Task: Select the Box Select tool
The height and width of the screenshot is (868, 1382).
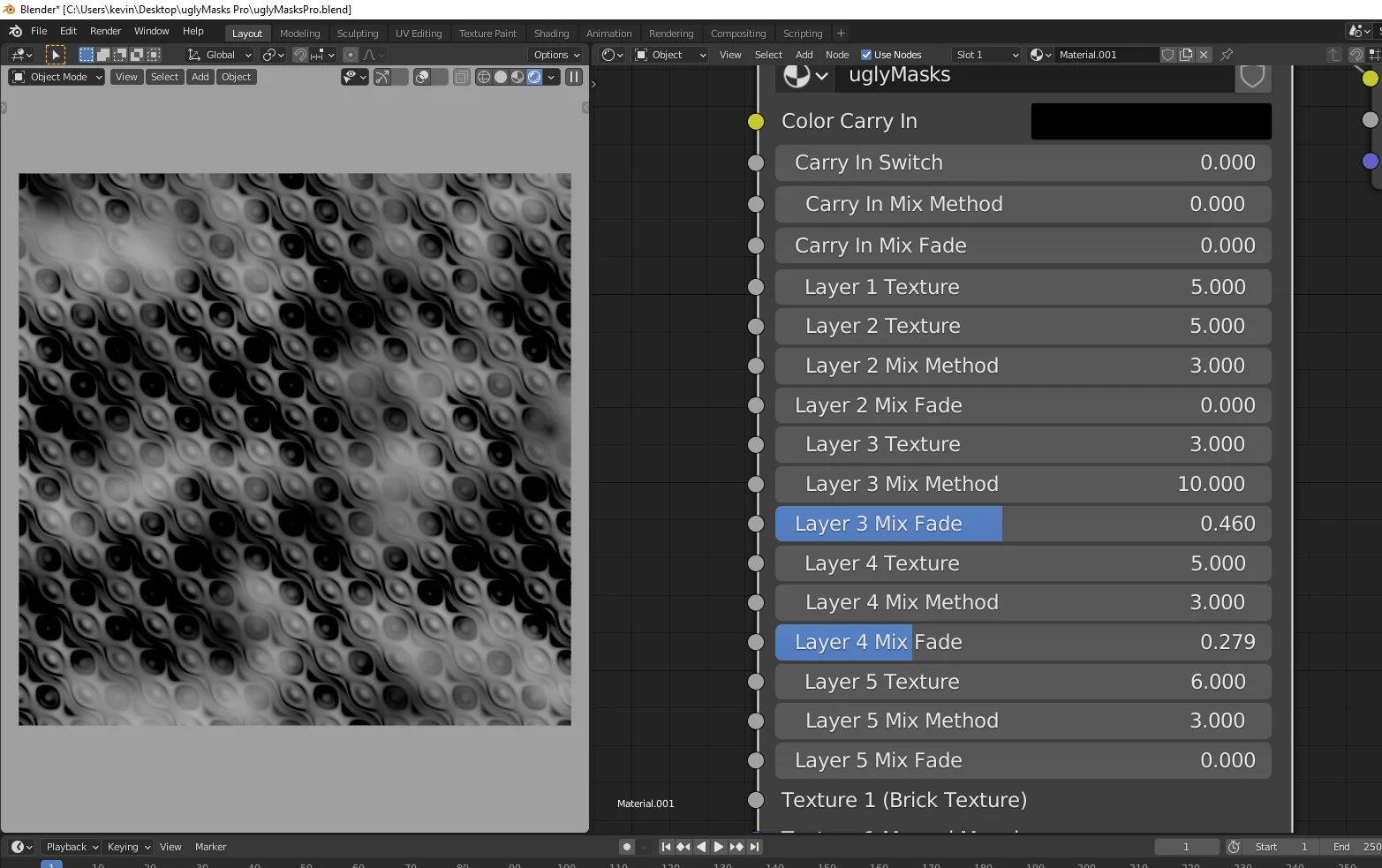Action: coord(87,55)
